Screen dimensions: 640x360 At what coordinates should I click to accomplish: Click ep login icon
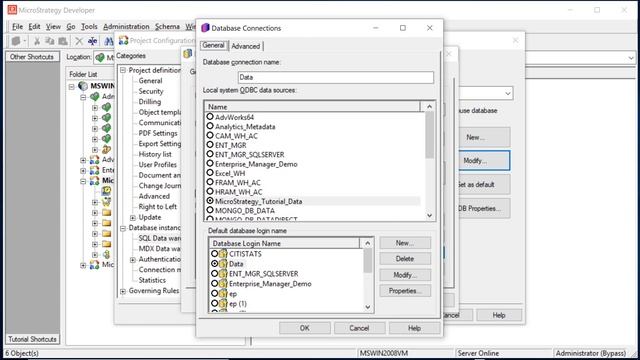(x=223, y=293)
